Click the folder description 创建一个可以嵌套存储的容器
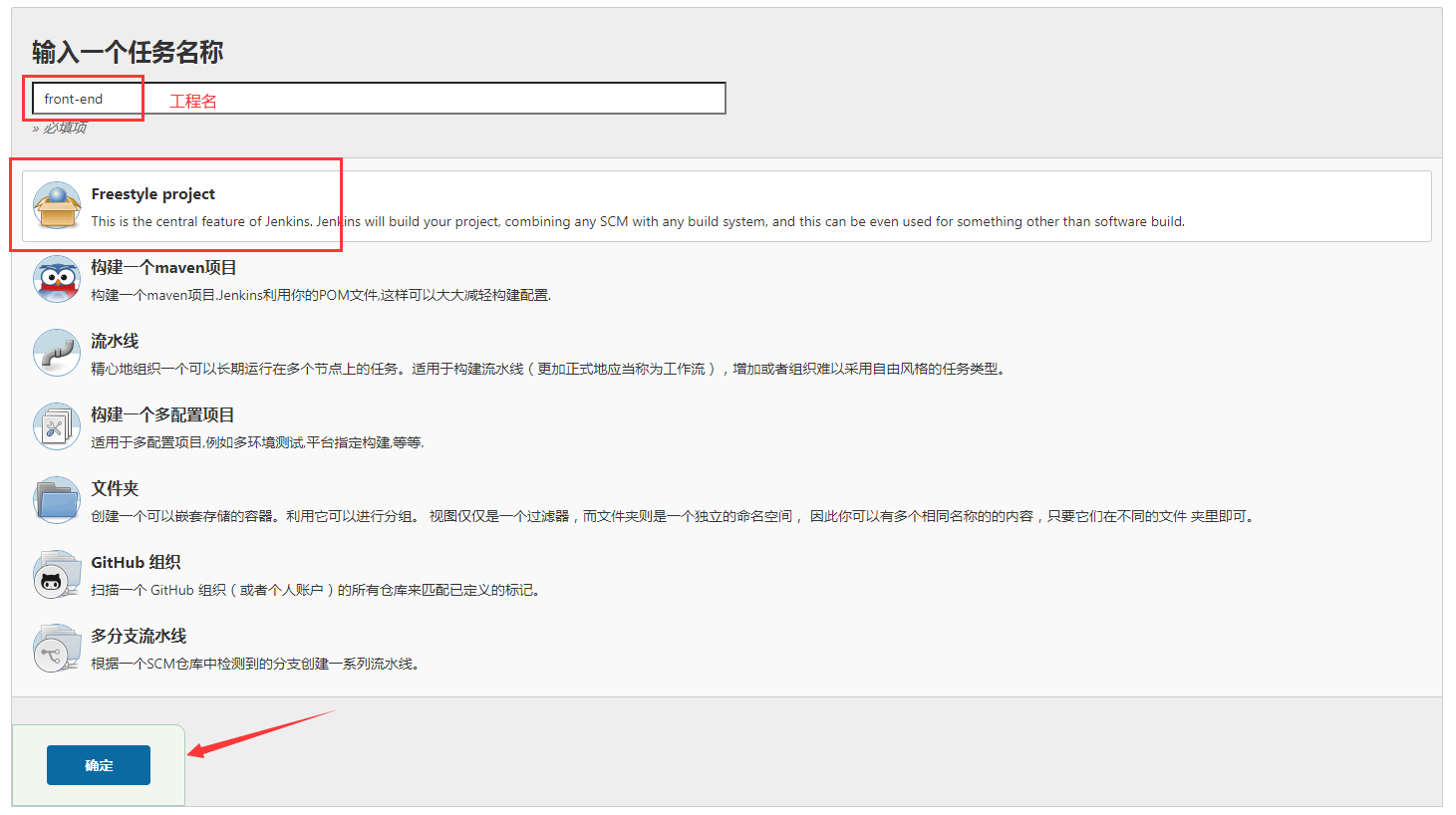 pyautogui.click(x=675, y=517)
